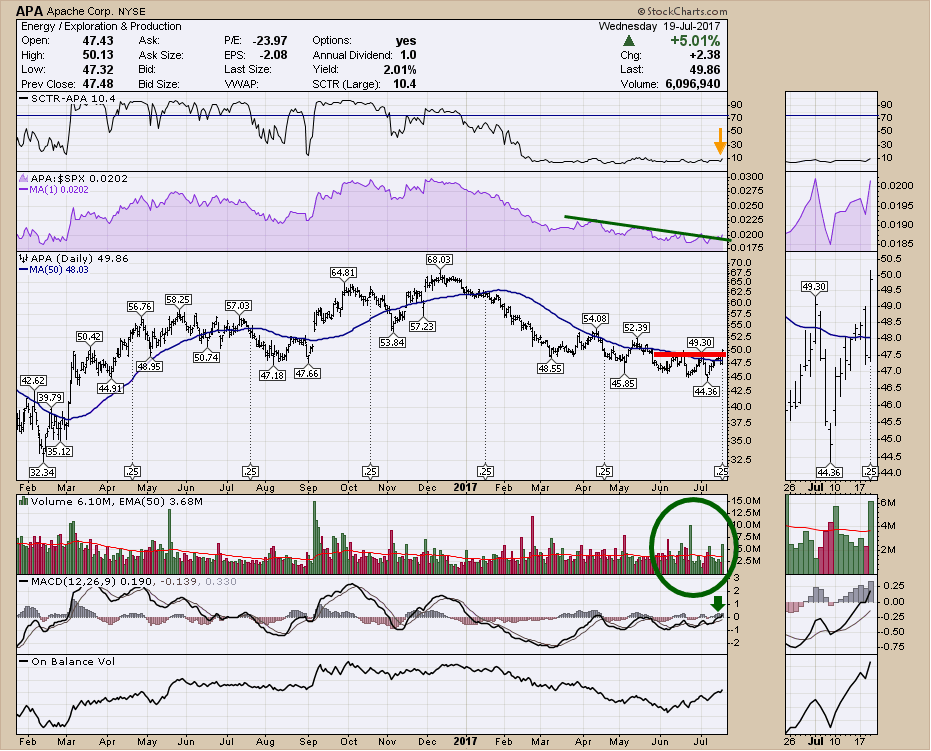Select the Prev Close value 47.48
The width and height of the screenshot is (931, 751).
[97, 84]
